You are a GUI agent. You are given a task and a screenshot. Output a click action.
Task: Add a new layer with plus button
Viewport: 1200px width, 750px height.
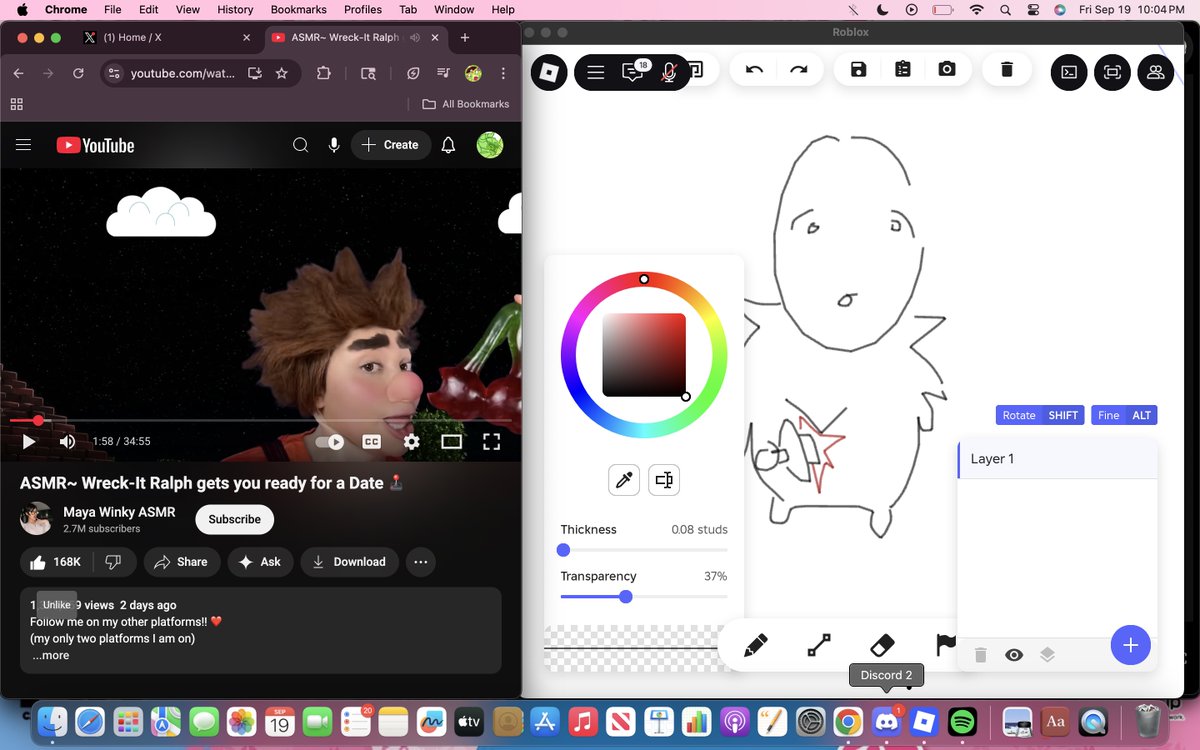(1131, 645)
